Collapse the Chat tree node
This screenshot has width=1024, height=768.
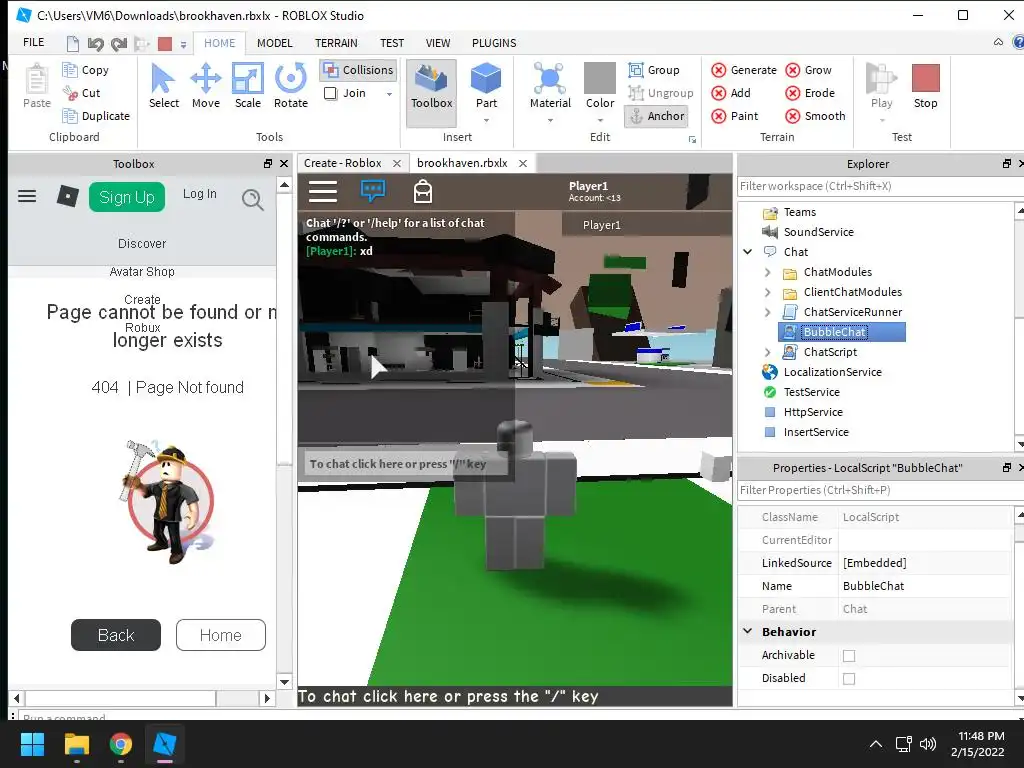coord(748,252)
